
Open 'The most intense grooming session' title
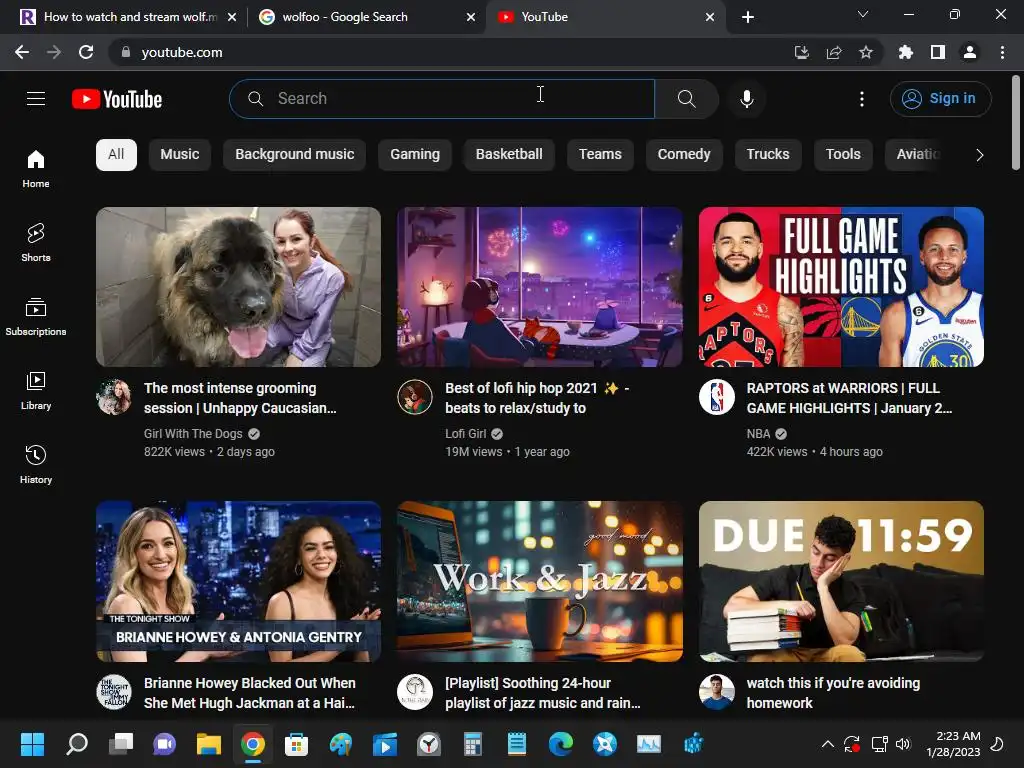click(x=240, y=398)
